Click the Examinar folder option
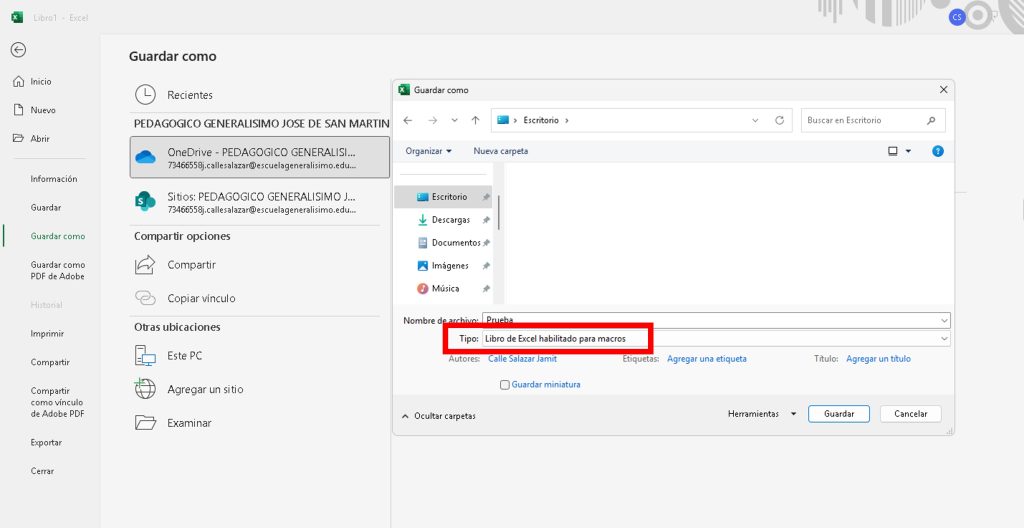The height and width of the screenshot is (528, 1024). [x=189, y=423]
